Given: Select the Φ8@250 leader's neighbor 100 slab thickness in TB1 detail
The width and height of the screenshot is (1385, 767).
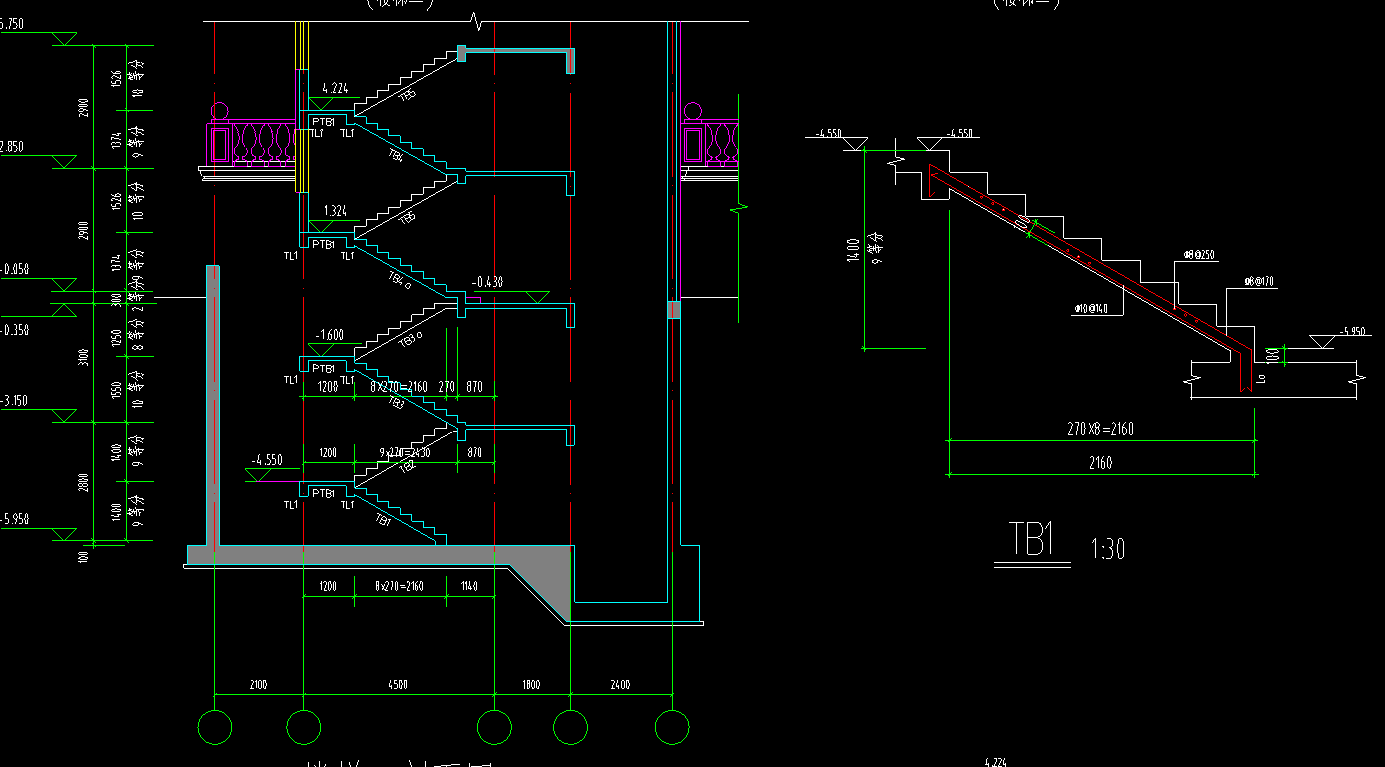Looking at the screenshot, I should click(x=1271, y=354).
